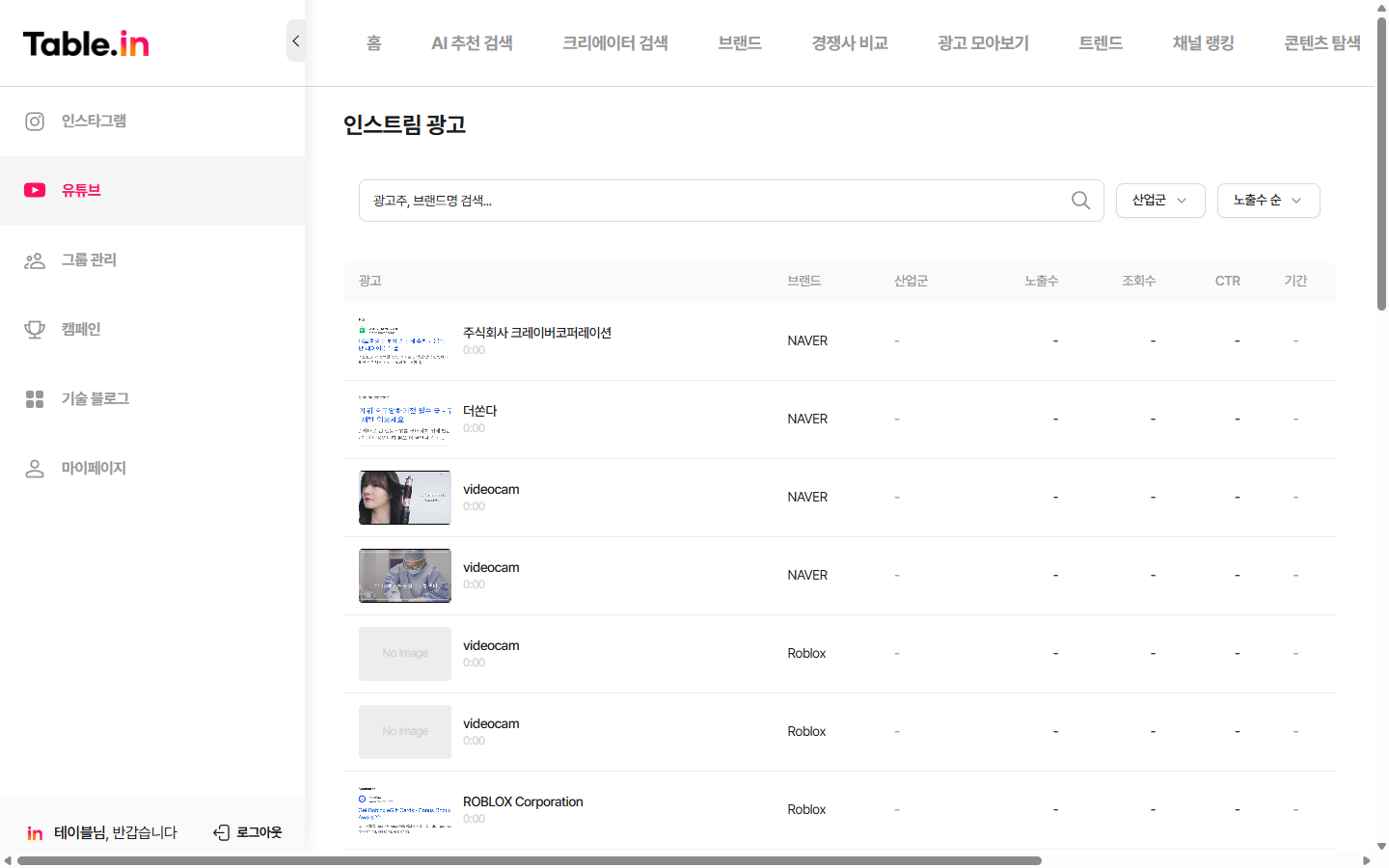Open the 노출수 순 sort dropdown
This screenshot has height=868, width=1389.
[1268, 201]
